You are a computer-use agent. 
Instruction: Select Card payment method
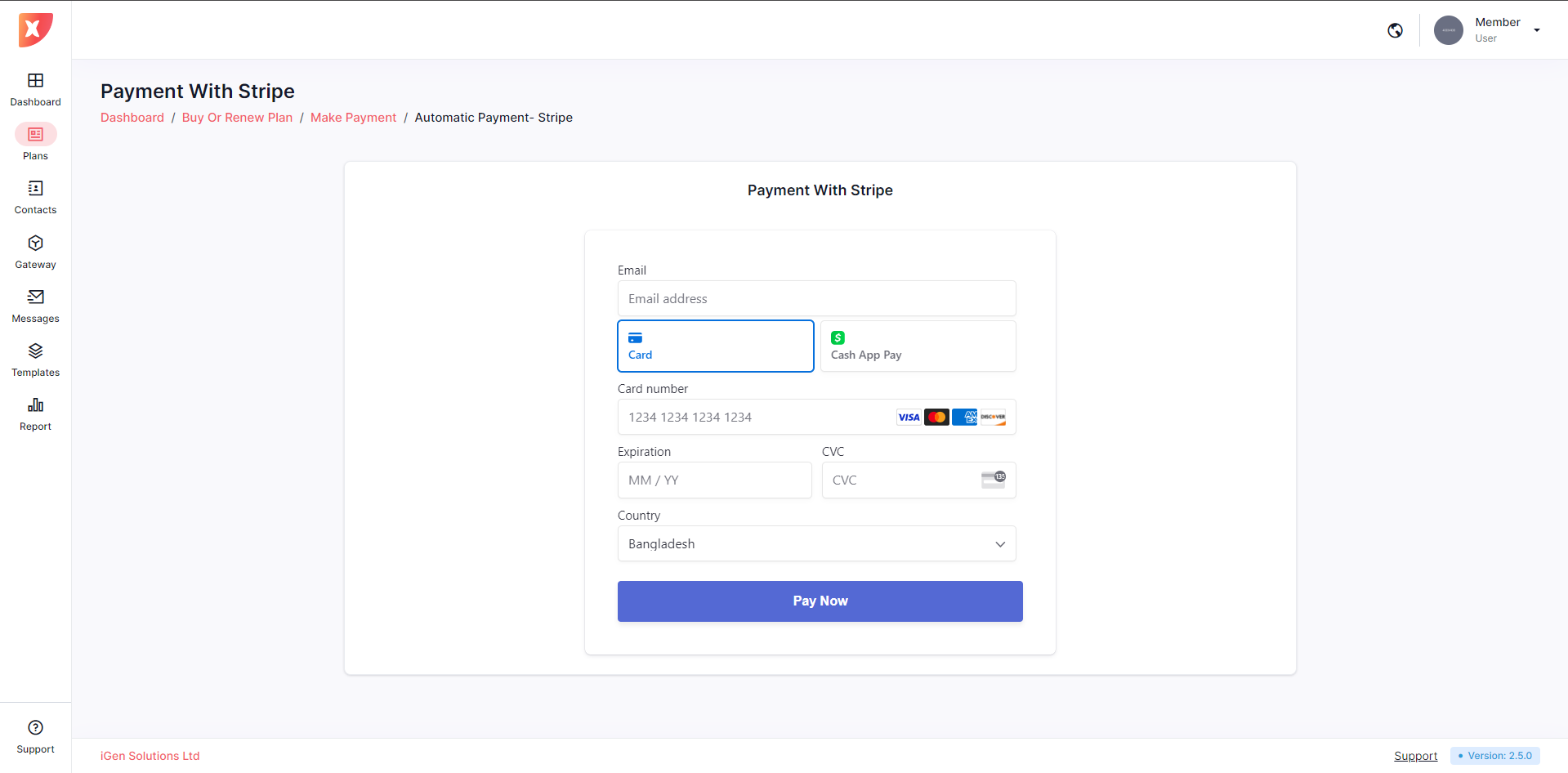pyautogui.click(x=715, y=346)
